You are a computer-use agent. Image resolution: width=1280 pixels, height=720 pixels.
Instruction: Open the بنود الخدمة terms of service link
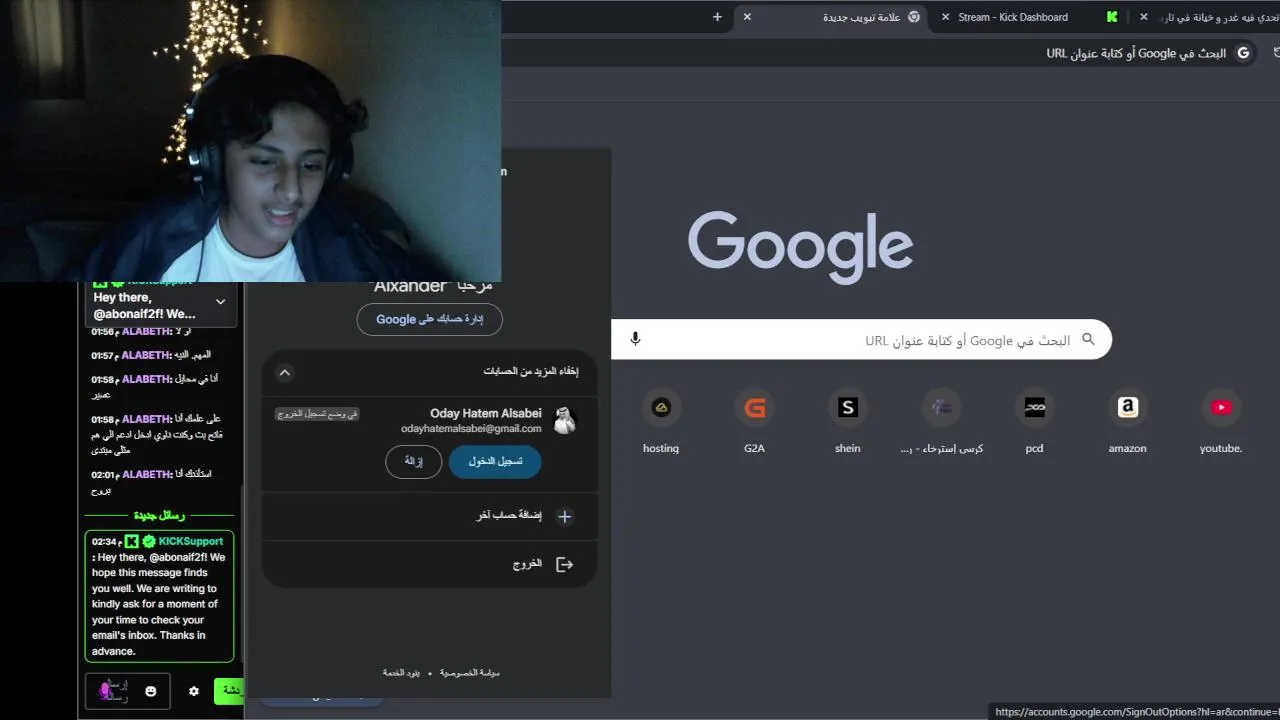(x=402, y=673)
